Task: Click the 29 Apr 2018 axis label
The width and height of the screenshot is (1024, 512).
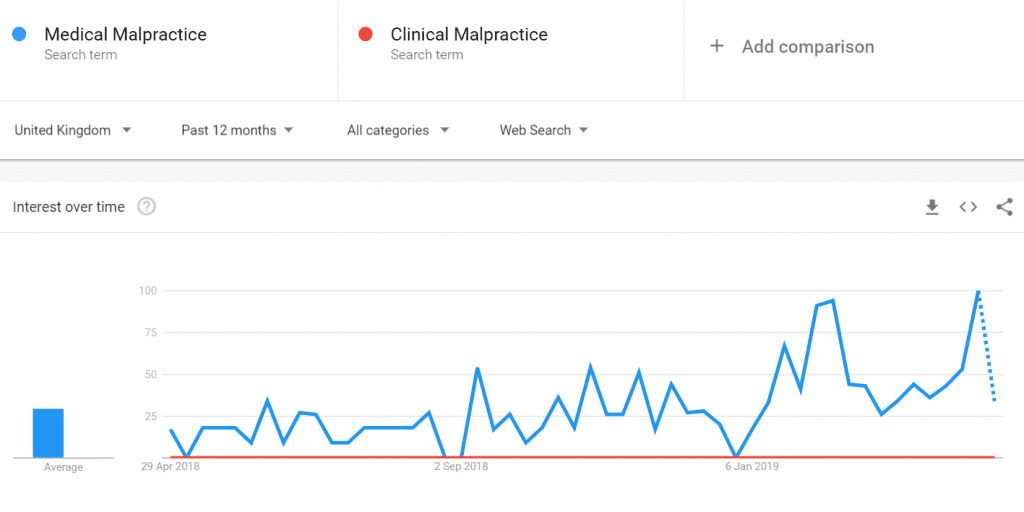Action: (170, 466)
